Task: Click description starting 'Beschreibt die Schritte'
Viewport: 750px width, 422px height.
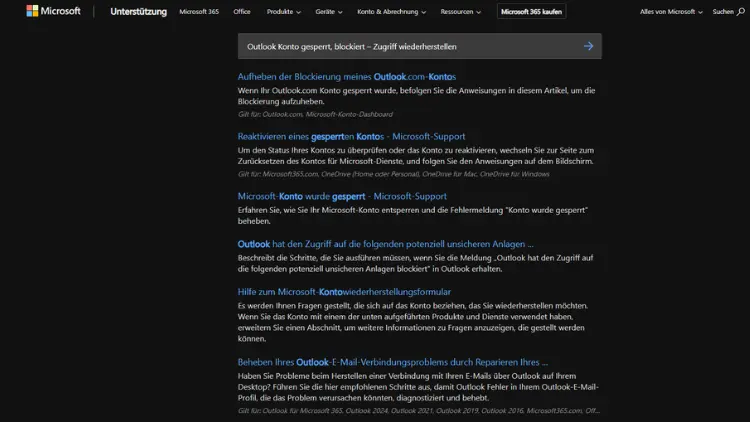Action: 415,263
